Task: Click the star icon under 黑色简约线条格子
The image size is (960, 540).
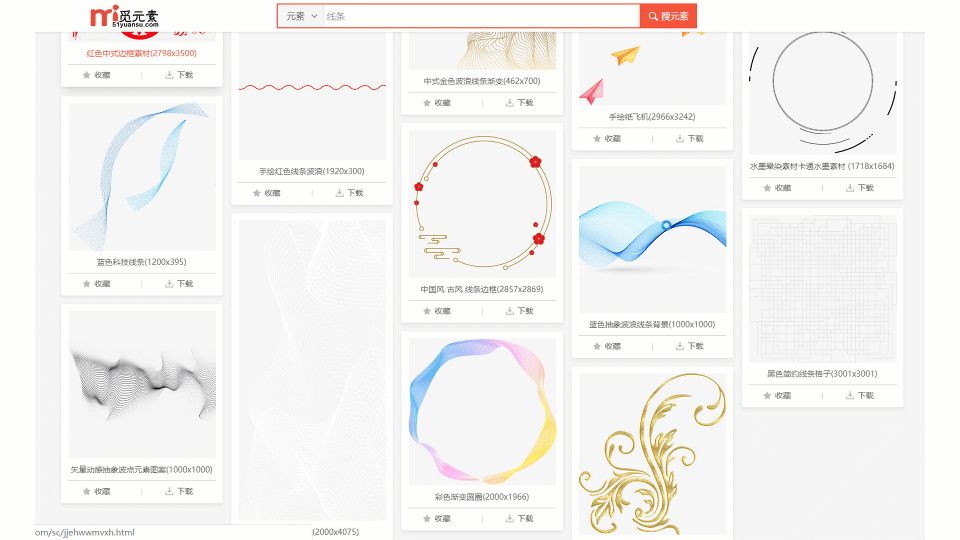Action: 767,396
